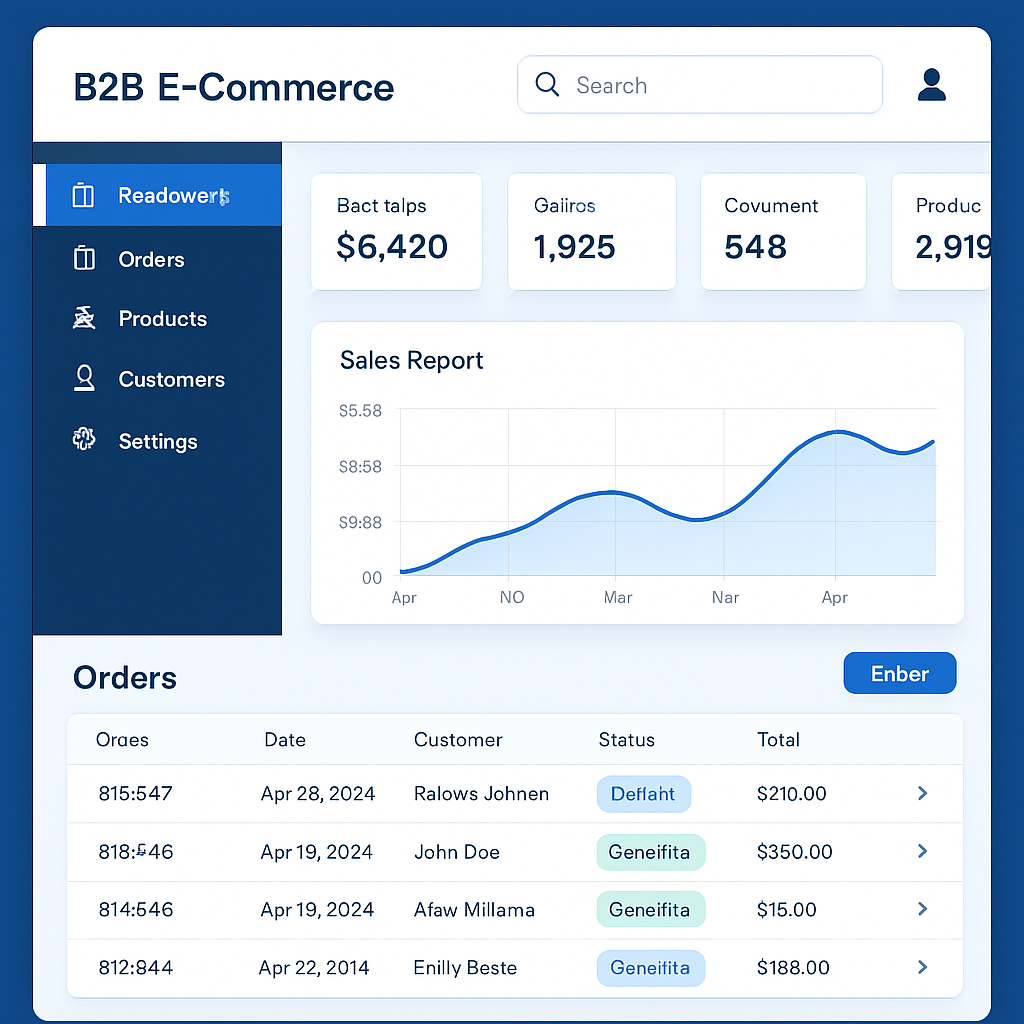The width and height of the screenshot is (1024, 1024).
Task: Select order number 818:546
Action: coord(135,852)
